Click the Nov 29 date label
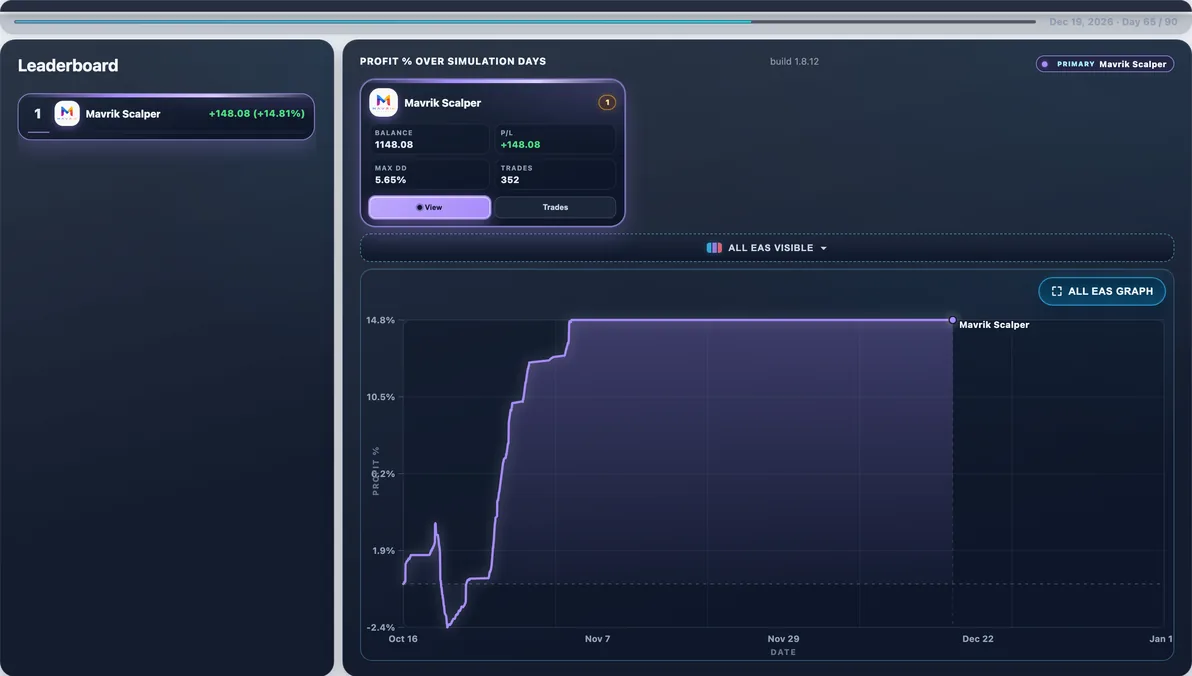The width and height of the screenshot is (1192, 676). point(783,639)
